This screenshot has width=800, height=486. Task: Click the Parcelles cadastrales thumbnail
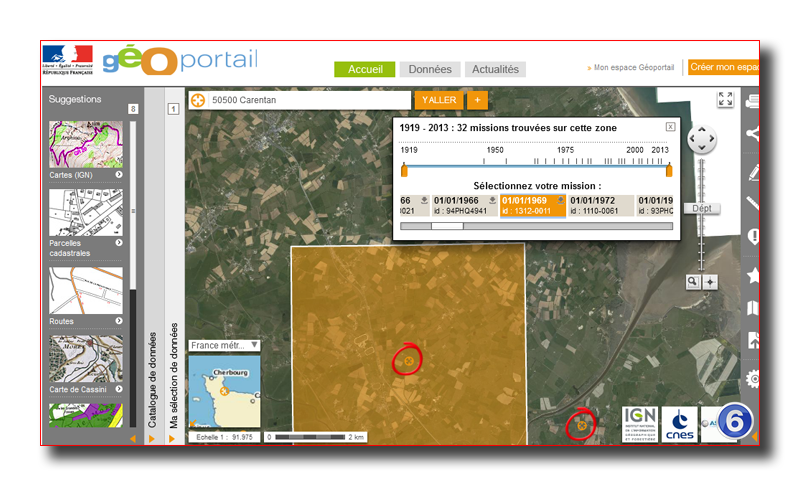[x=86, y=213]
